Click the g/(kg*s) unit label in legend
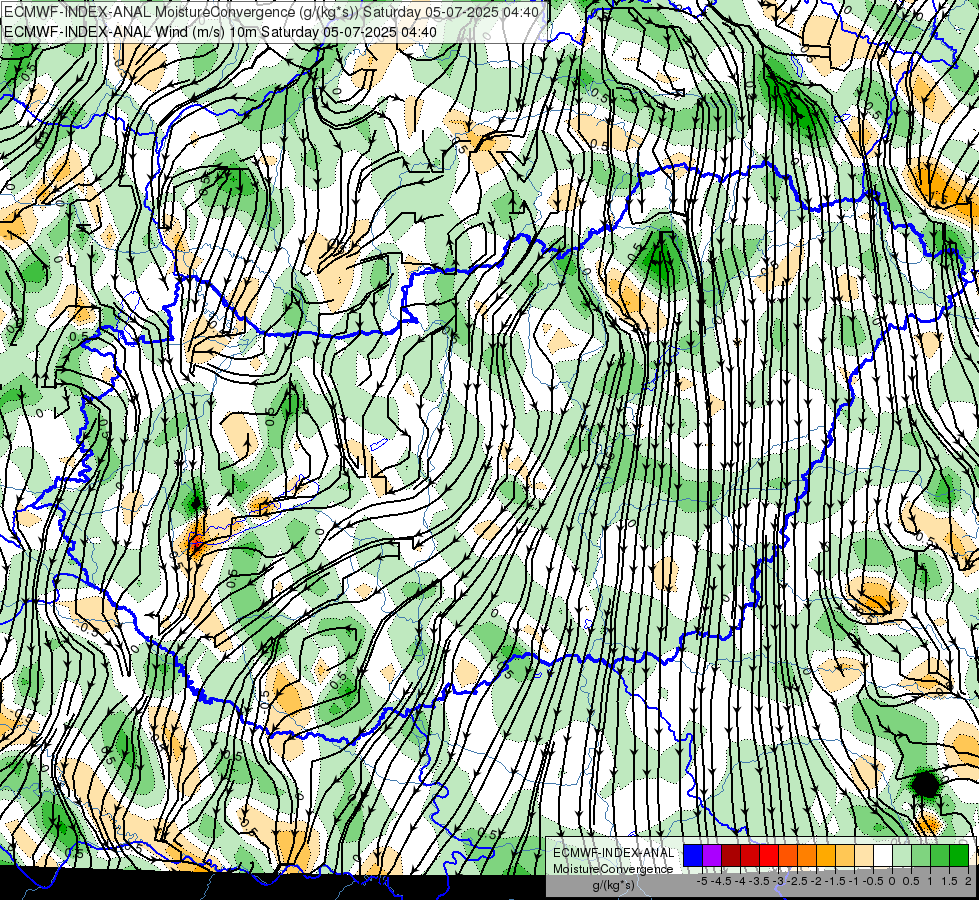Image resolution: width=979 pixels, height=900 pixels. [614, 885]
